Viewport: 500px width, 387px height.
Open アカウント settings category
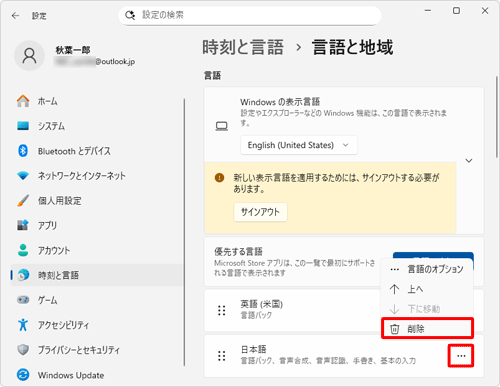(97, 250)
